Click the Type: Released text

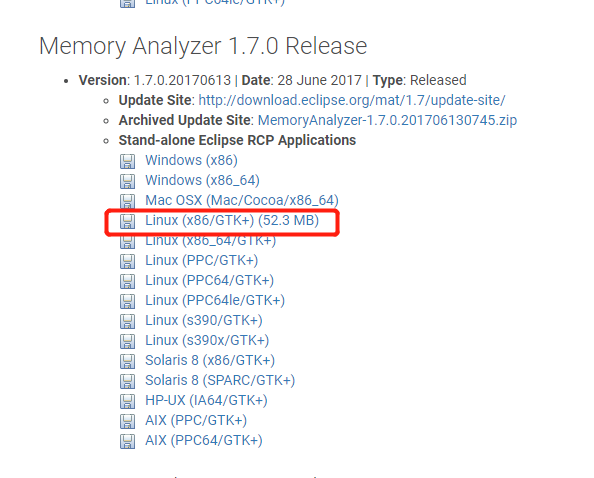coord(419,80)
